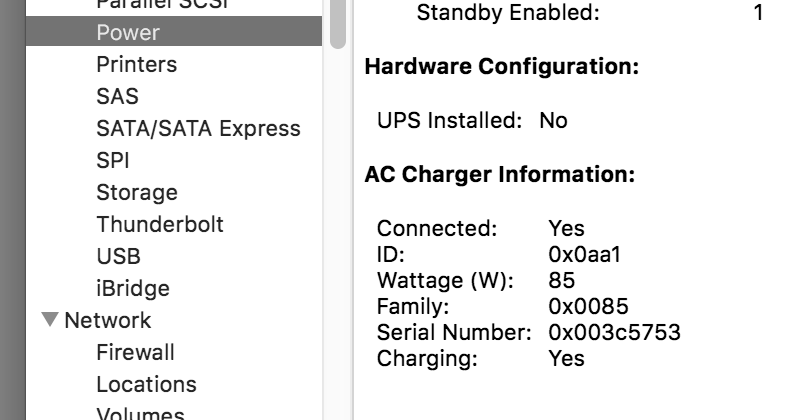Click the Wattage value 85
The height and width of the screenshot is (420, 792).
[x=562, y=280]
